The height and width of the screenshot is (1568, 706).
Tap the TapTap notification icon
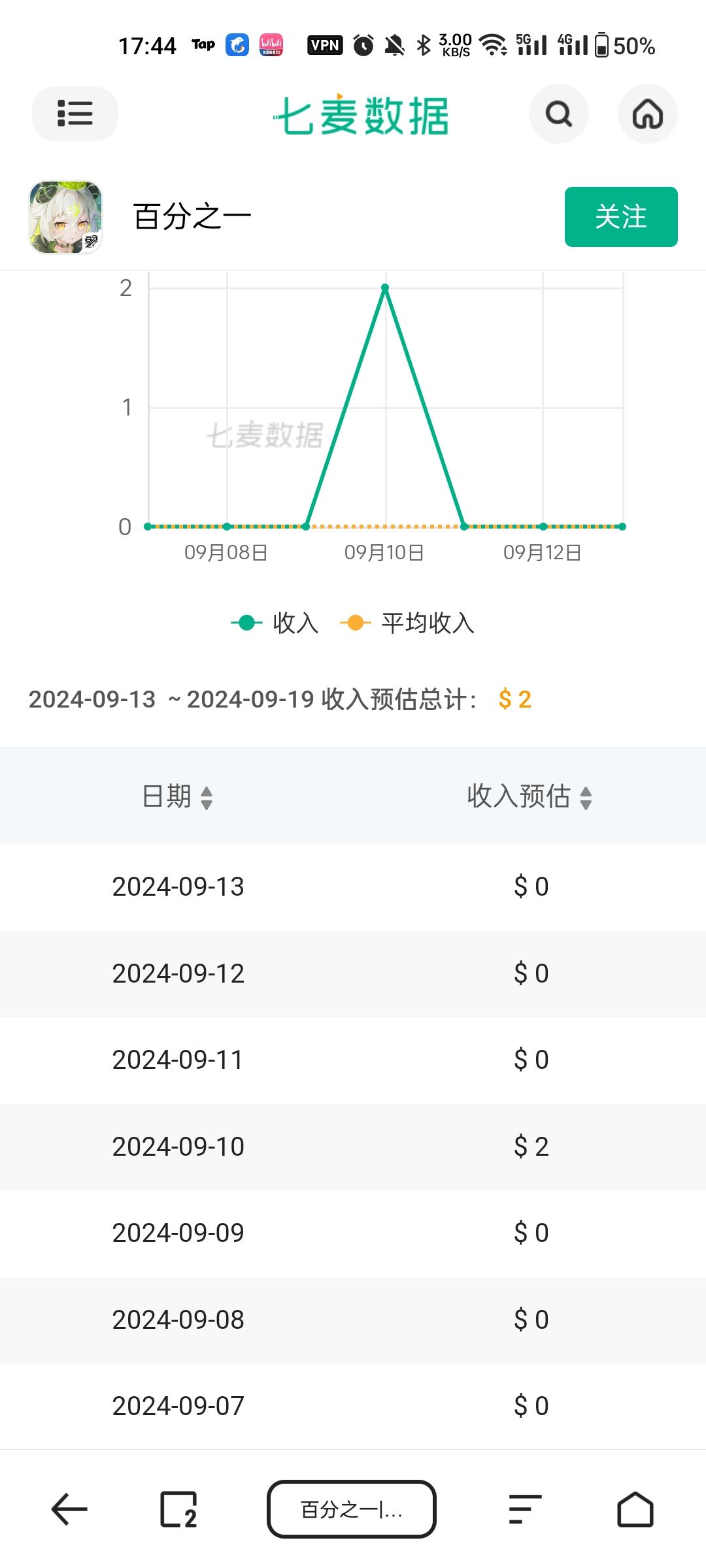(203, 44)
